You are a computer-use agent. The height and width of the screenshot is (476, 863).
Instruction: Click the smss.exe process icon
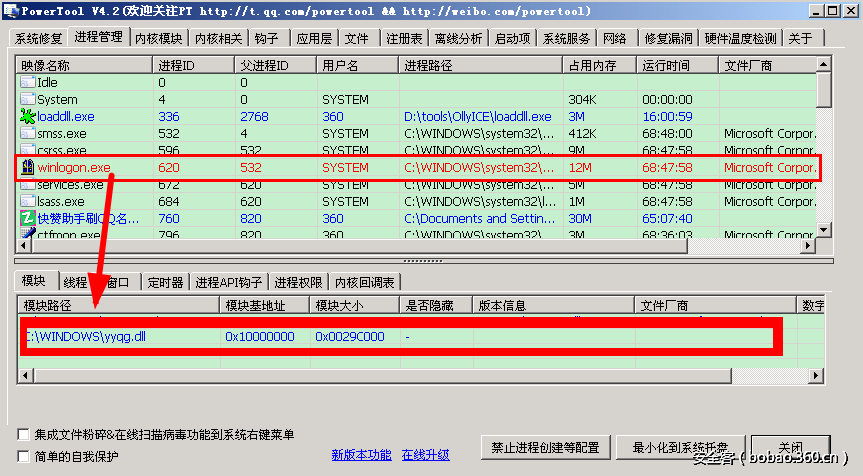click(27, 134)
